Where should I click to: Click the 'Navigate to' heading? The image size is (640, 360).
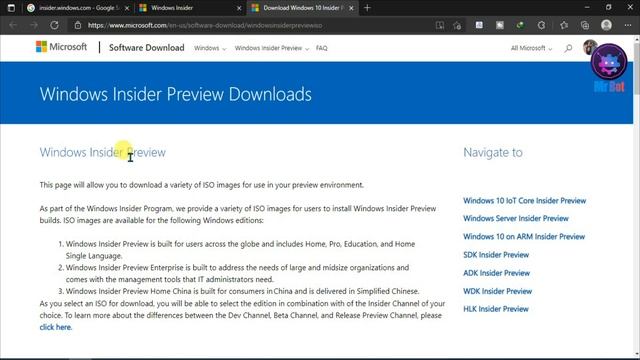pyautogui.click(x=493, y=152)
